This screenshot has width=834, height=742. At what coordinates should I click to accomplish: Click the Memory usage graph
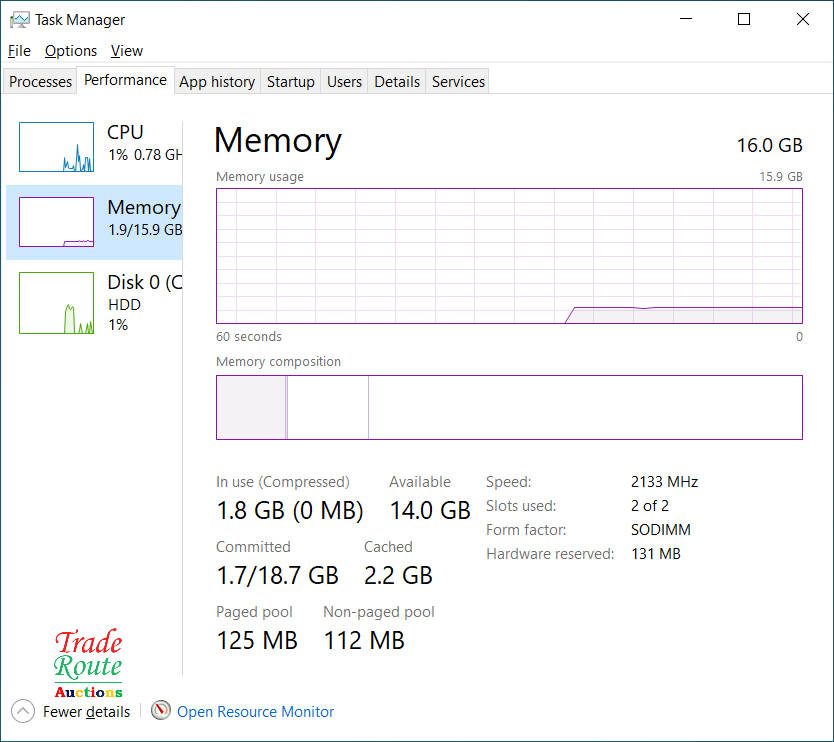point(509,256)
